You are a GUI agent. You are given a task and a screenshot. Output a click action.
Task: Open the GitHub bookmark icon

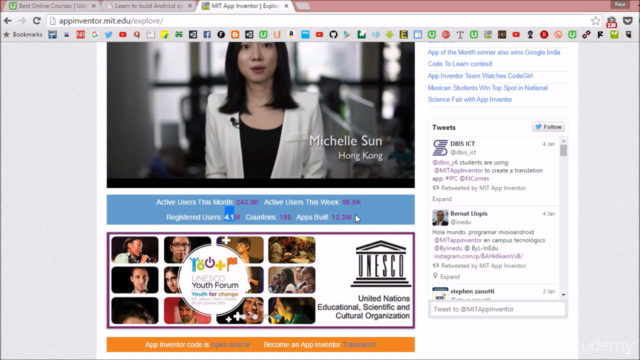[333, 35]
